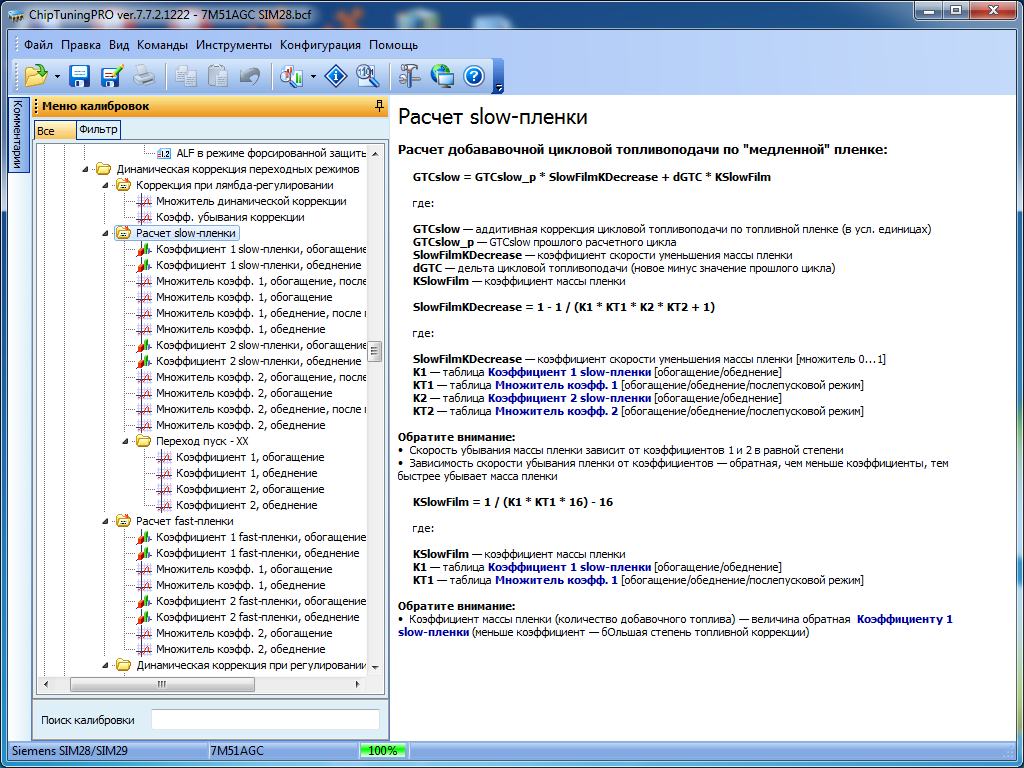This screenshot has height=768, width=1024.
Task: Toggle the pin on Меню калибровок panel
Action: [x=379, y=105]
